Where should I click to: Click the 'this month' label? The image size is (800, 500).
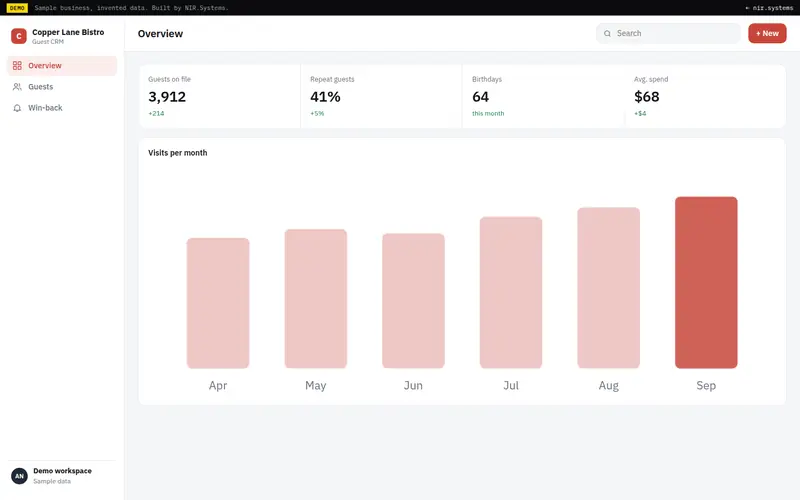(488, 113)
